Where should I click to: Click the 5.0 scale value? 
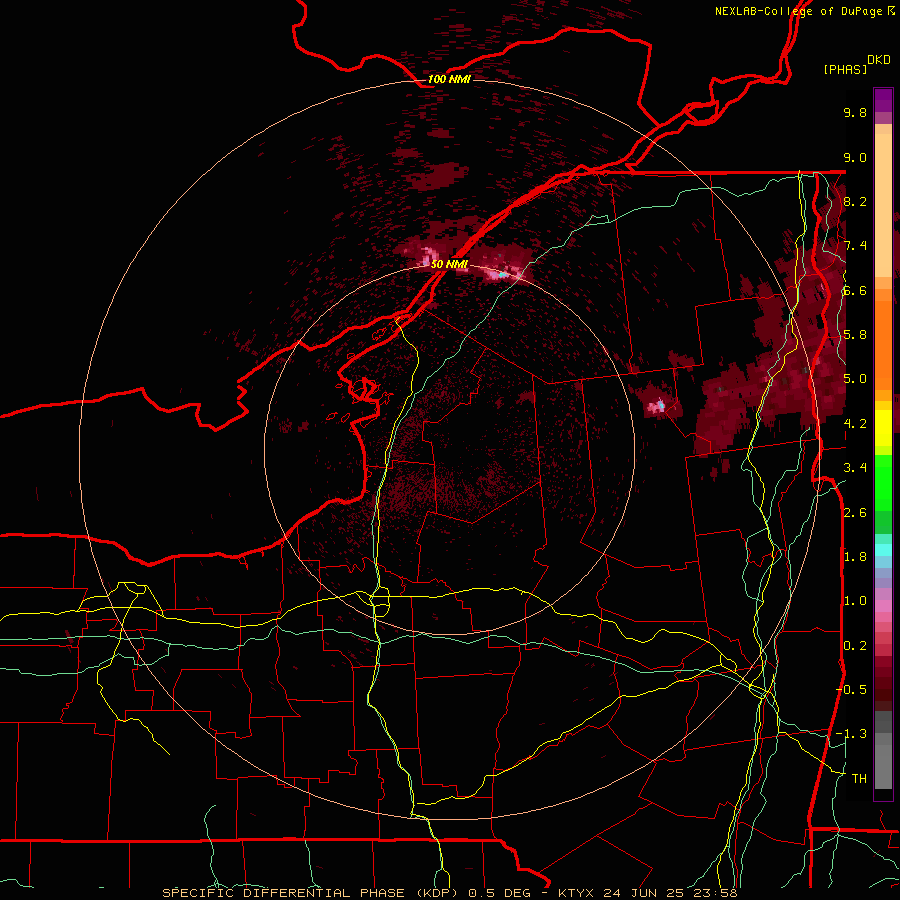855,379
